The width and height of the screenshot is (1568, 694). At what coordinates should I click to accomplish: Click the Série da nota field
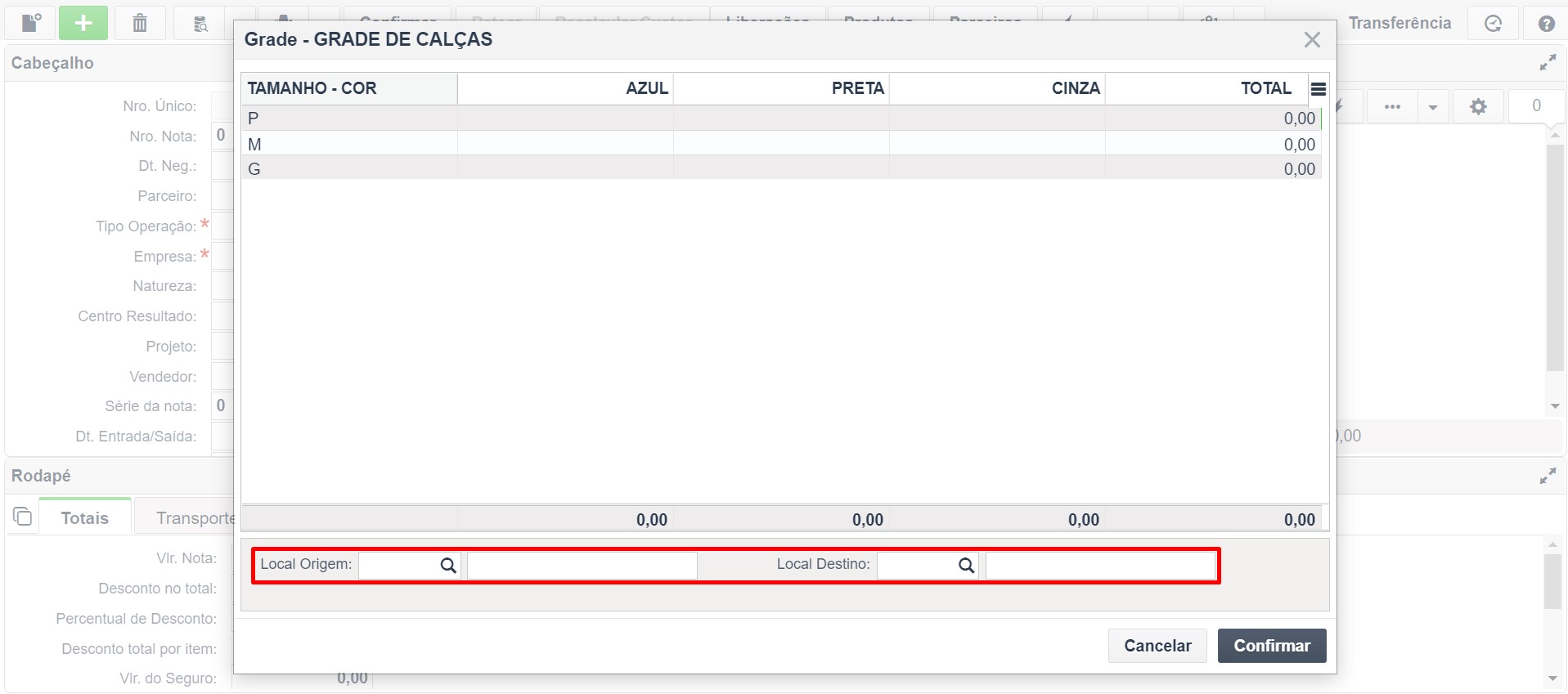(222, 406)
